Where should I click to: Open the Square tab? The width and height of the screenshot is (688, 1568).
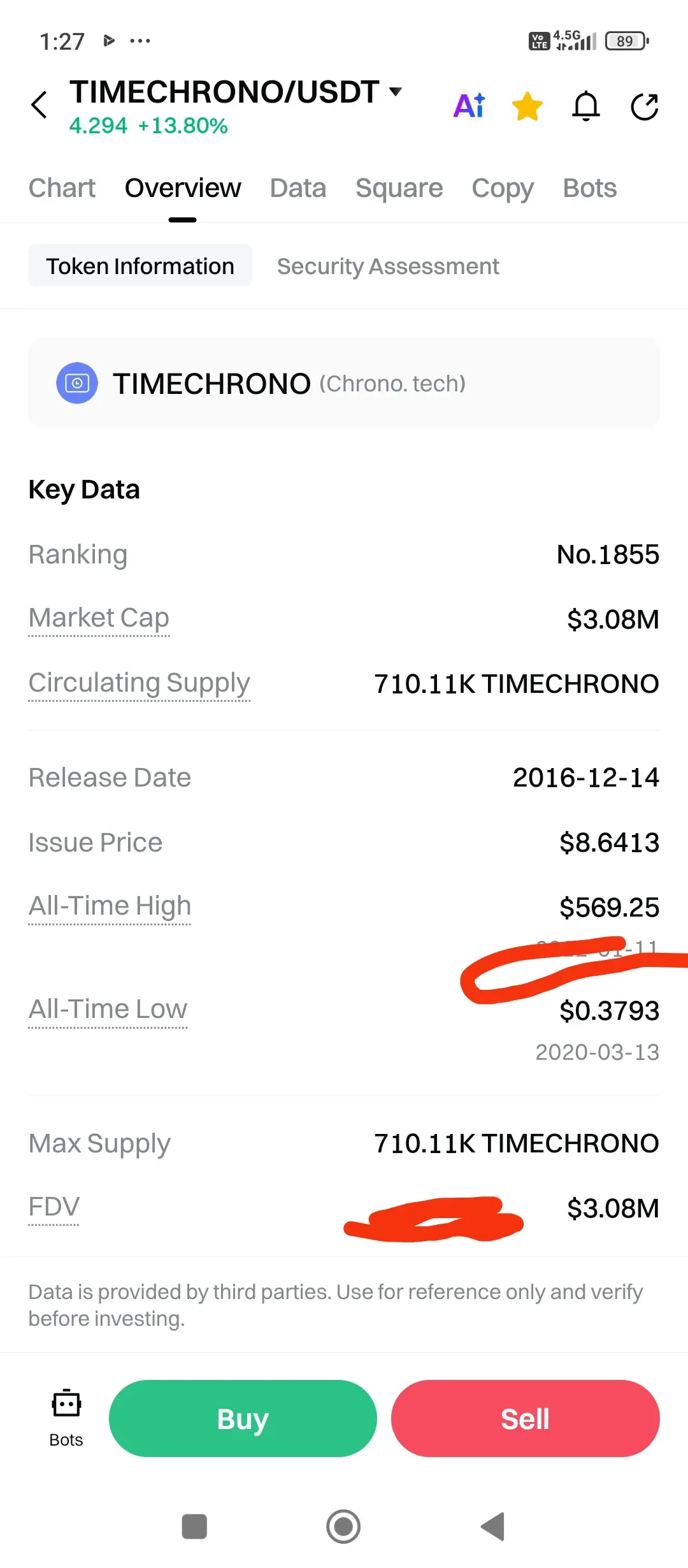click(x=399, y=188)
